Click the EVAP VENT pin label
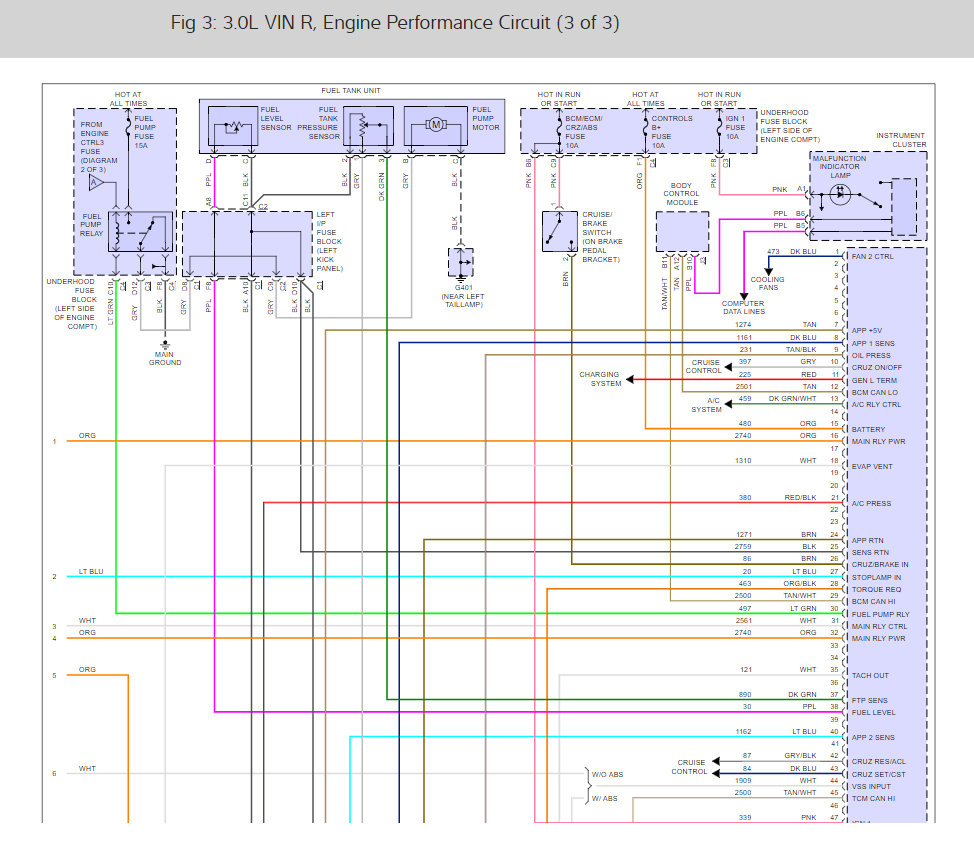 (x=872, y=466)
